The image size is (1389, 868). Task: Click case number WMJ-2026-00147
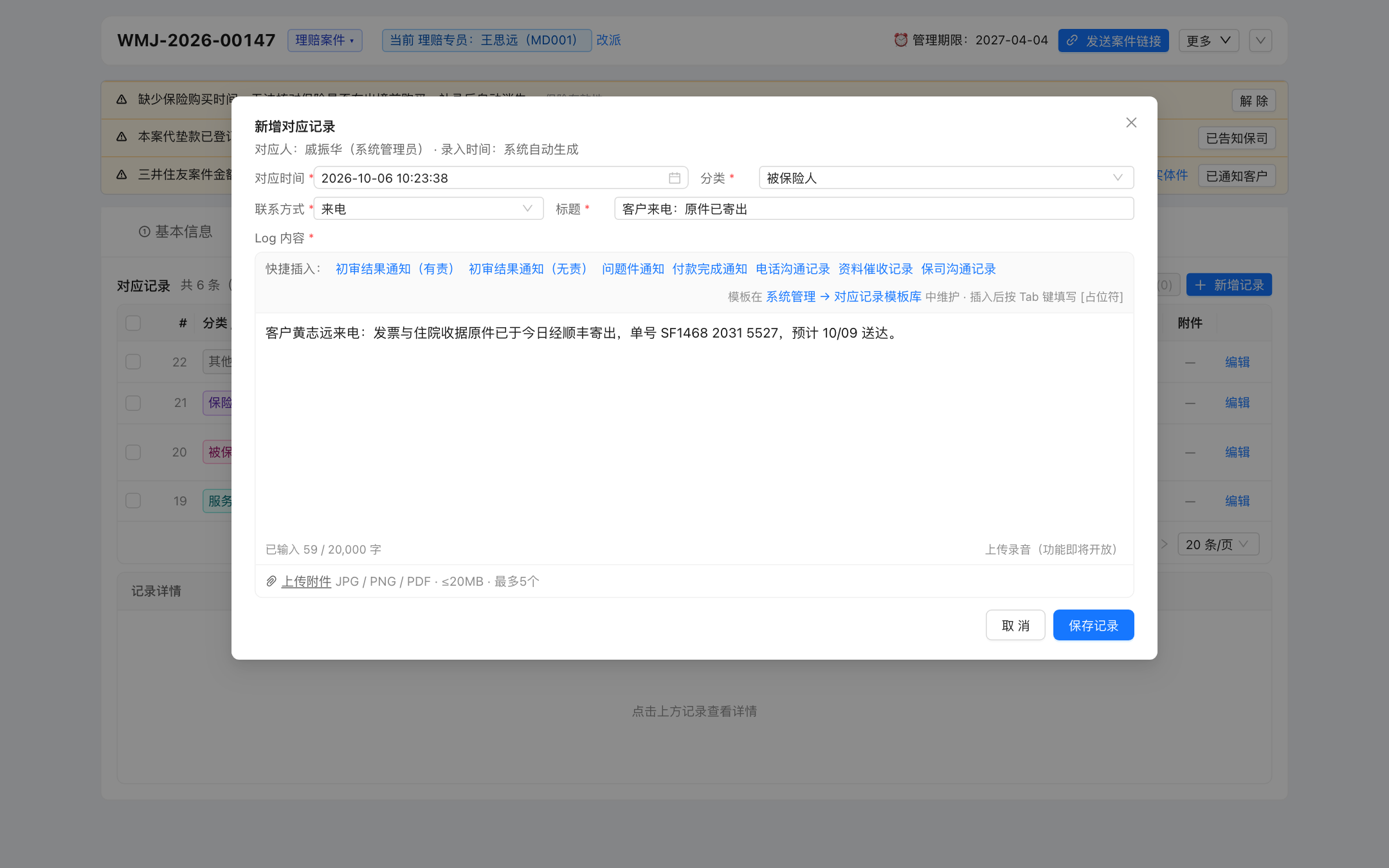coord(196,41)
